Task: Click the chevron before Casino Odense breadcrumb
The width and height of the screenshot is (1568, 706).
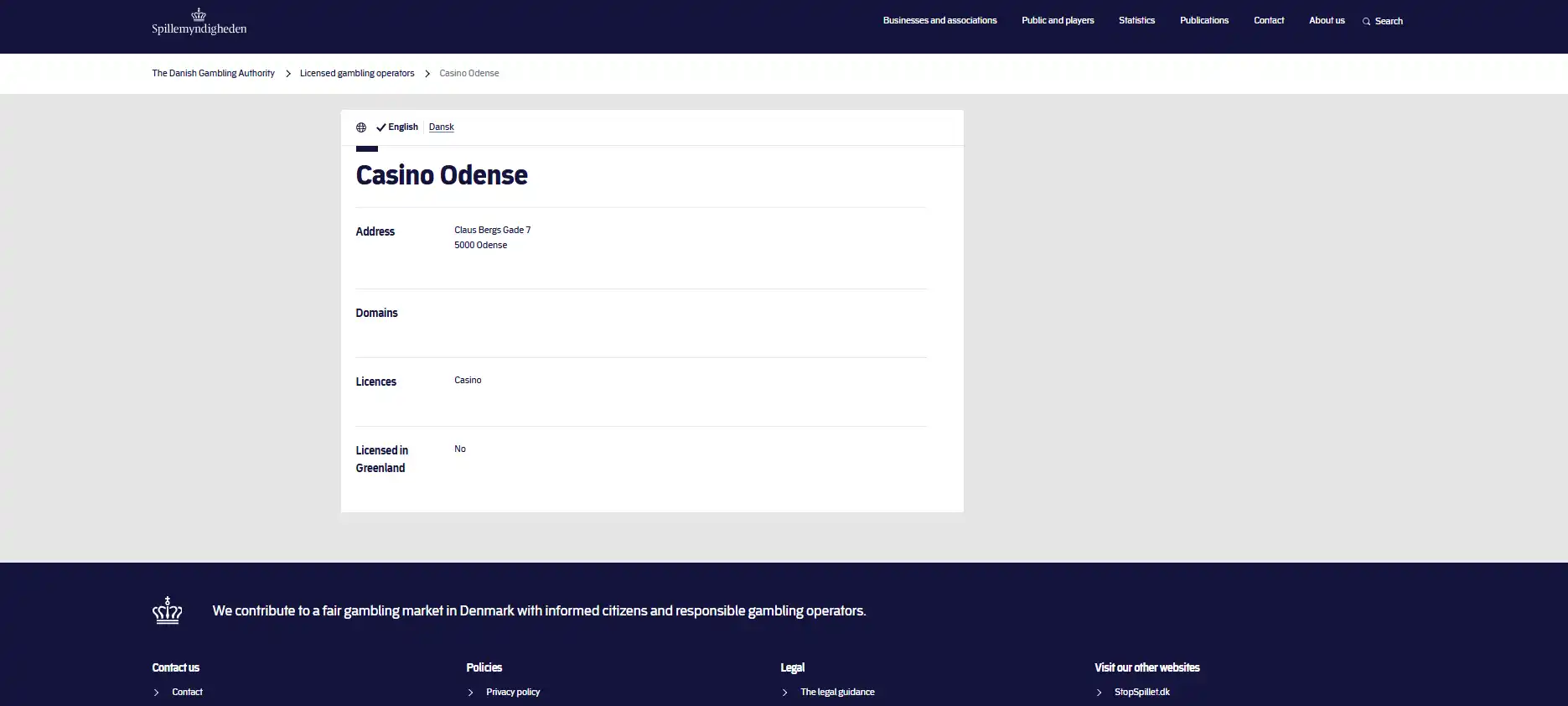Action: coord(427,74)
